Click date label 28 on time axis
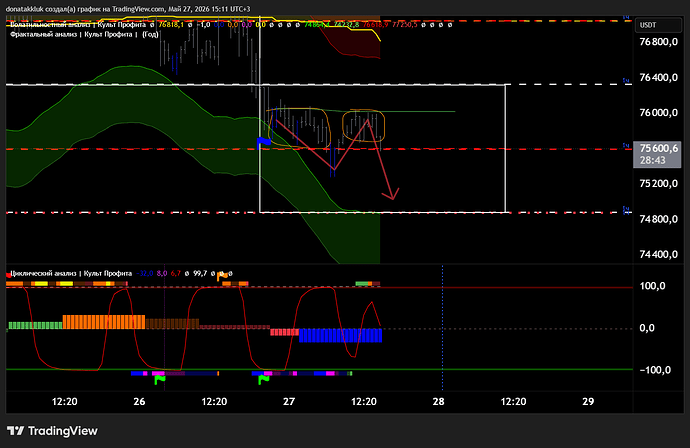Image resolution: width=690 pixels, height=448 pixels. click(x=438, y=401)
